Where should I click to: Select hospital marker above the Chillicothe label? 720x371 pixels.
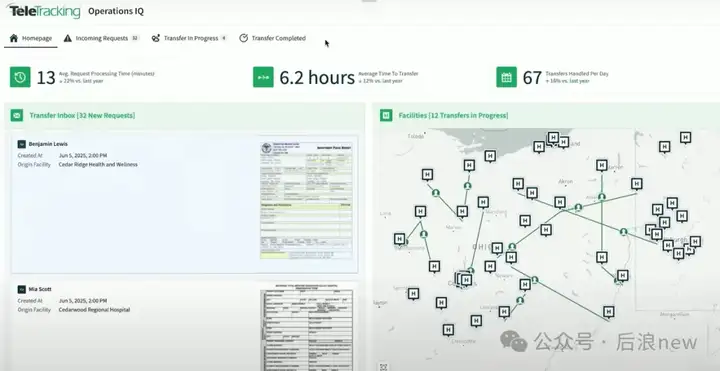448,330
